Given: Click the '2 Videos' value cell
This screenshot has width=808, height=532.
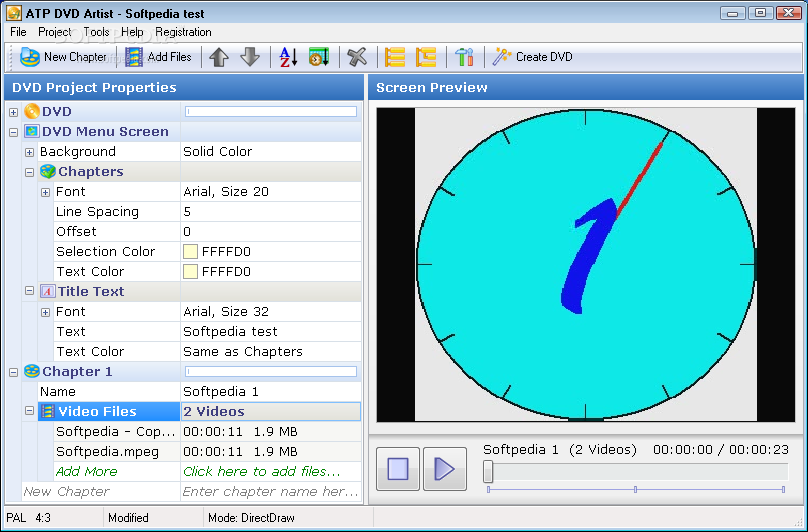Looking at the screenshot, I should coord(271,411).
